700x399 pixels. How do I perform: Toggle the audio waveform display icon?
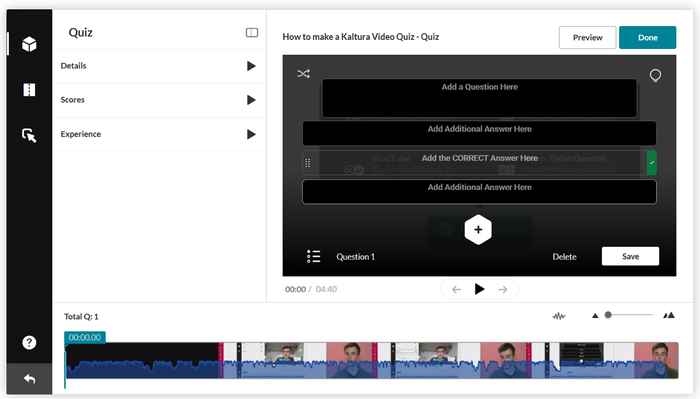coord(558,316)
